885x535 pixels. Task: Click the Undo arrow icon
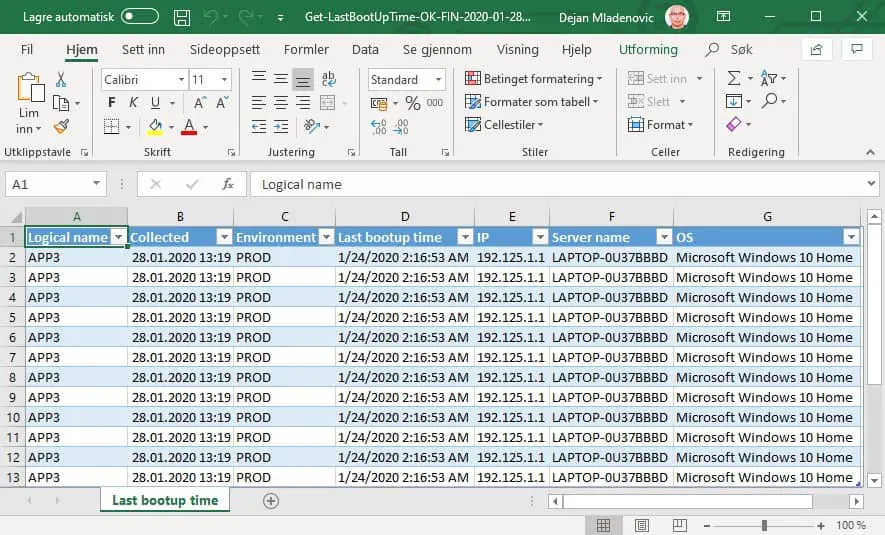[x=211, y=17]
